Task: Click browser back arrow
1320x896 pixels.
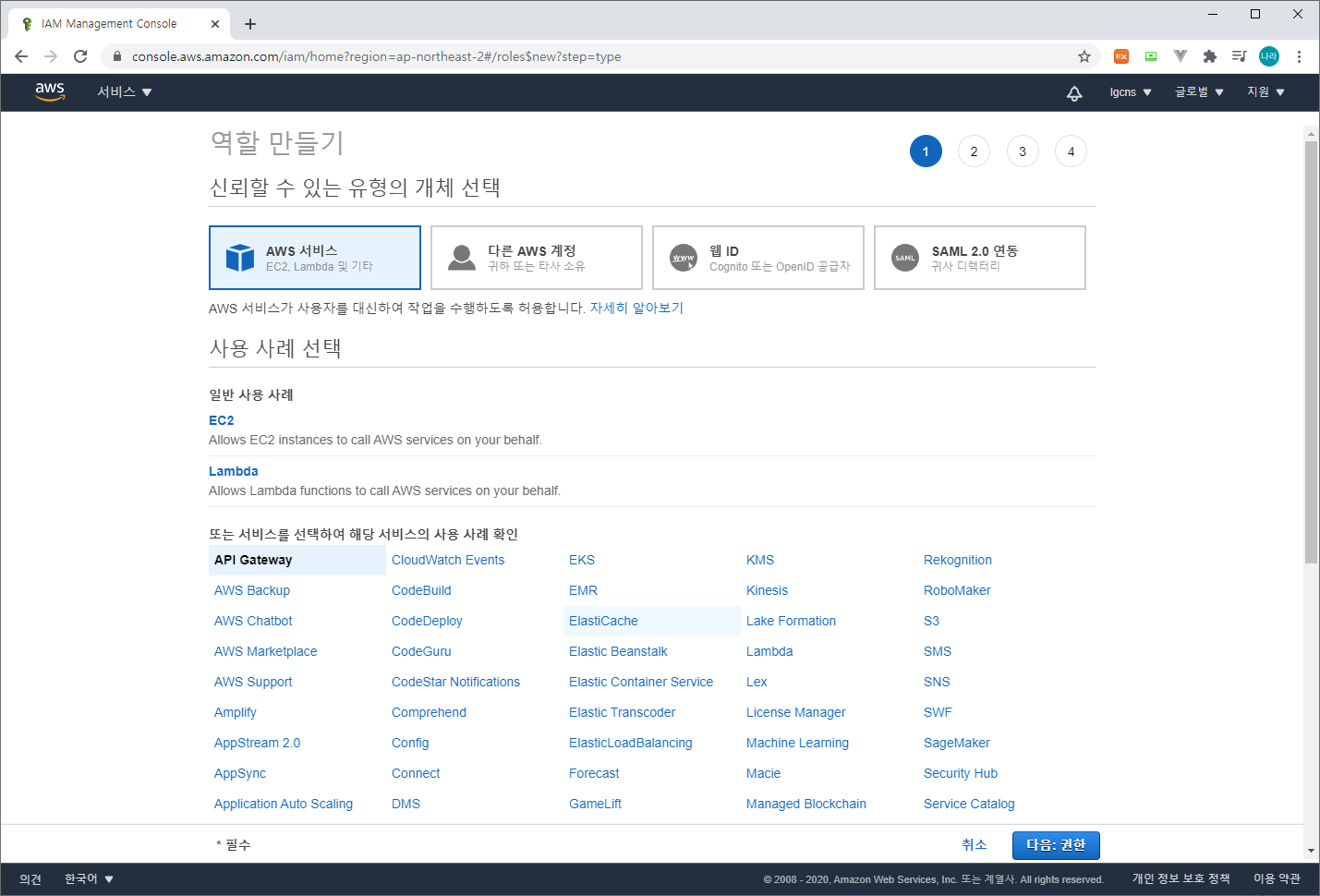Action: coord(21,56)
